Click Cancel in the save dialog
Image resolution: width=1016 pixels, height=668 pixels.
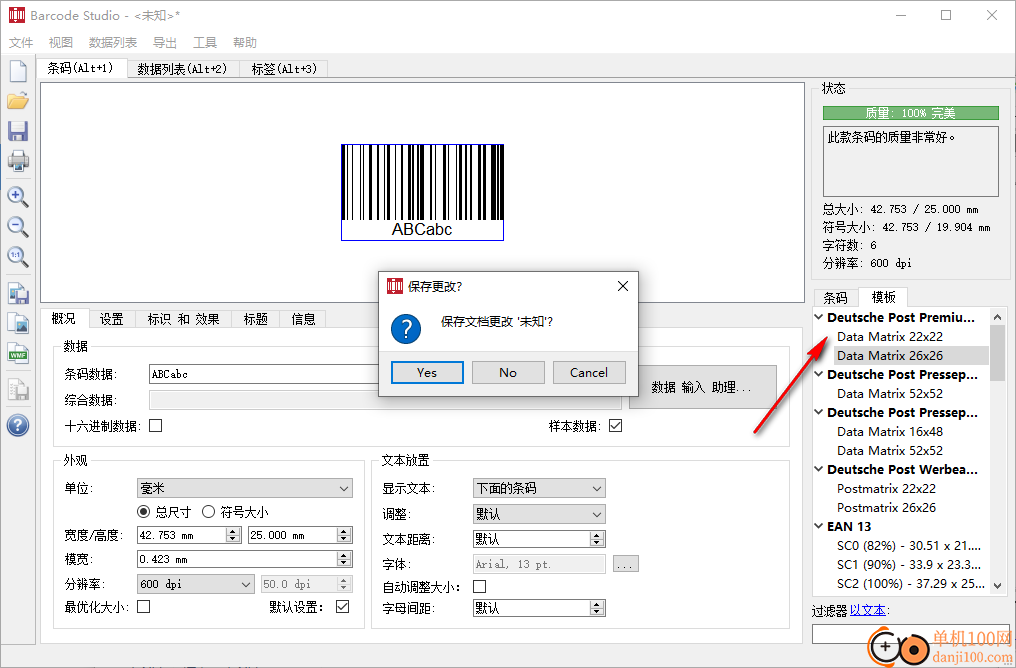pyautogui.click(x=589, y=373)
